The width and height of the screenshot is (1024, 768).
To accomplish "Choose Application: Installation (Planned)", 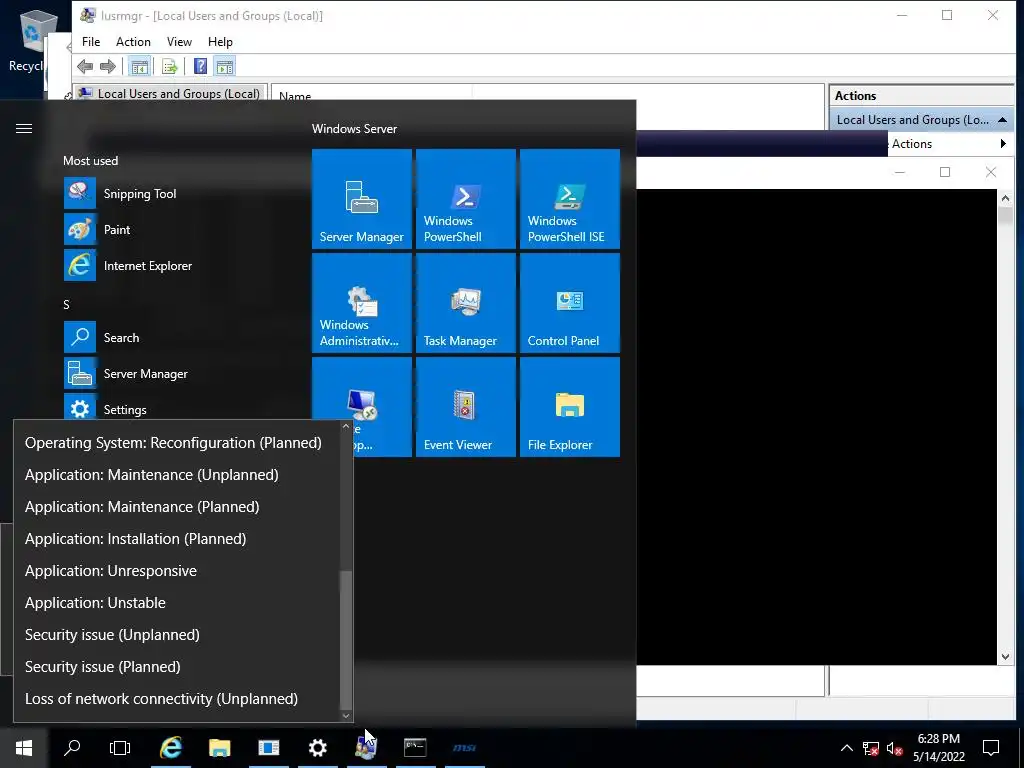I will point(176,539).
